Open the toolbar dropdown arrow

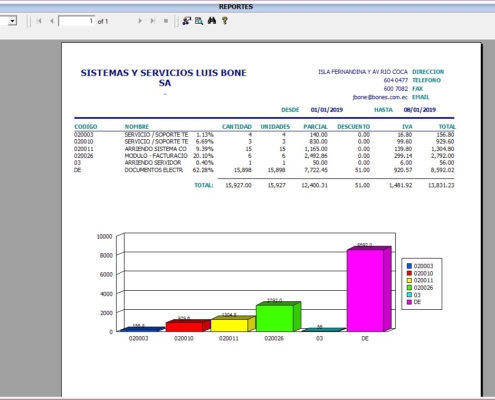pyautogui.click(x=12, y=21)
